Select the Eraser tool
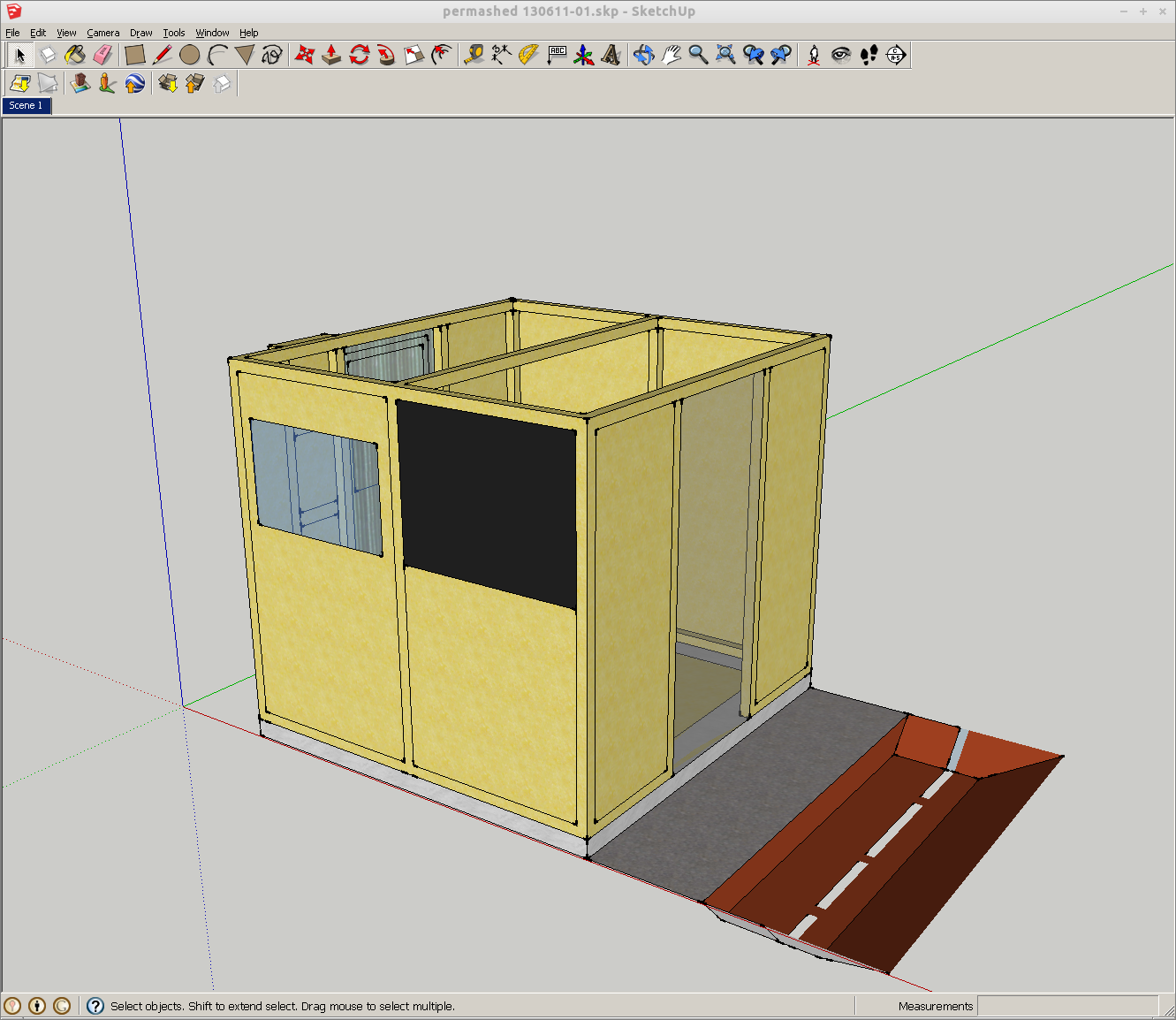1176x1020 pixels. (103, 55)
